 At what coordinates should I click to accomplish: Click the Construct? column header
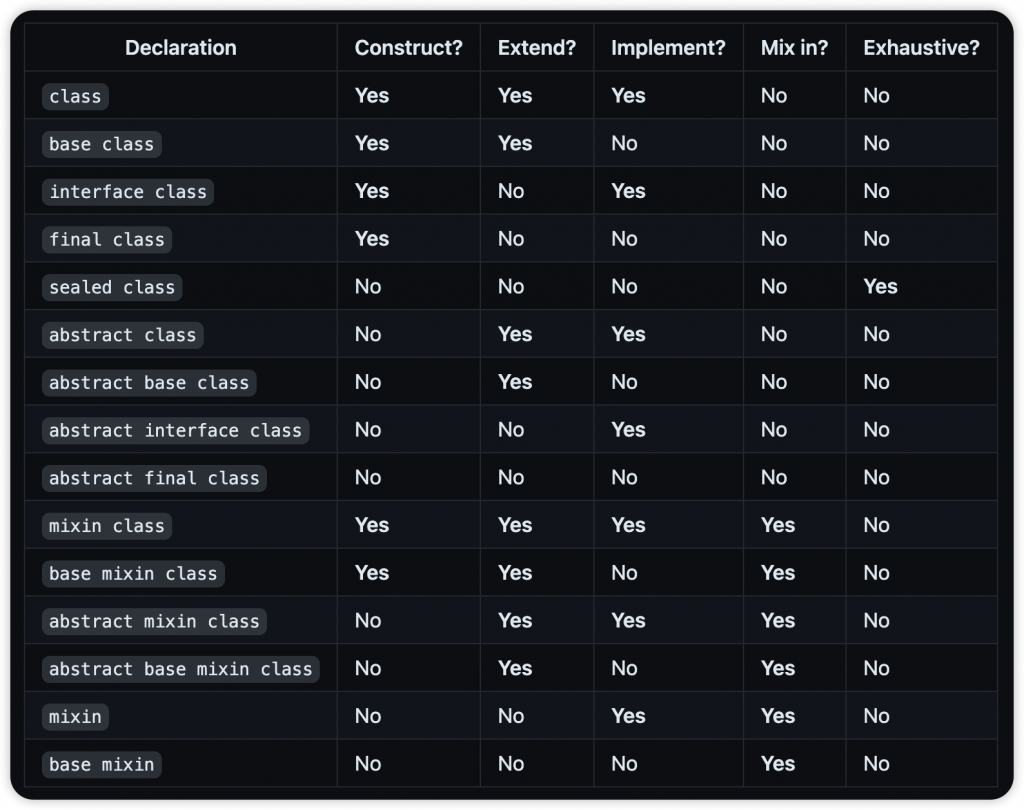click(x=408, y=48)
